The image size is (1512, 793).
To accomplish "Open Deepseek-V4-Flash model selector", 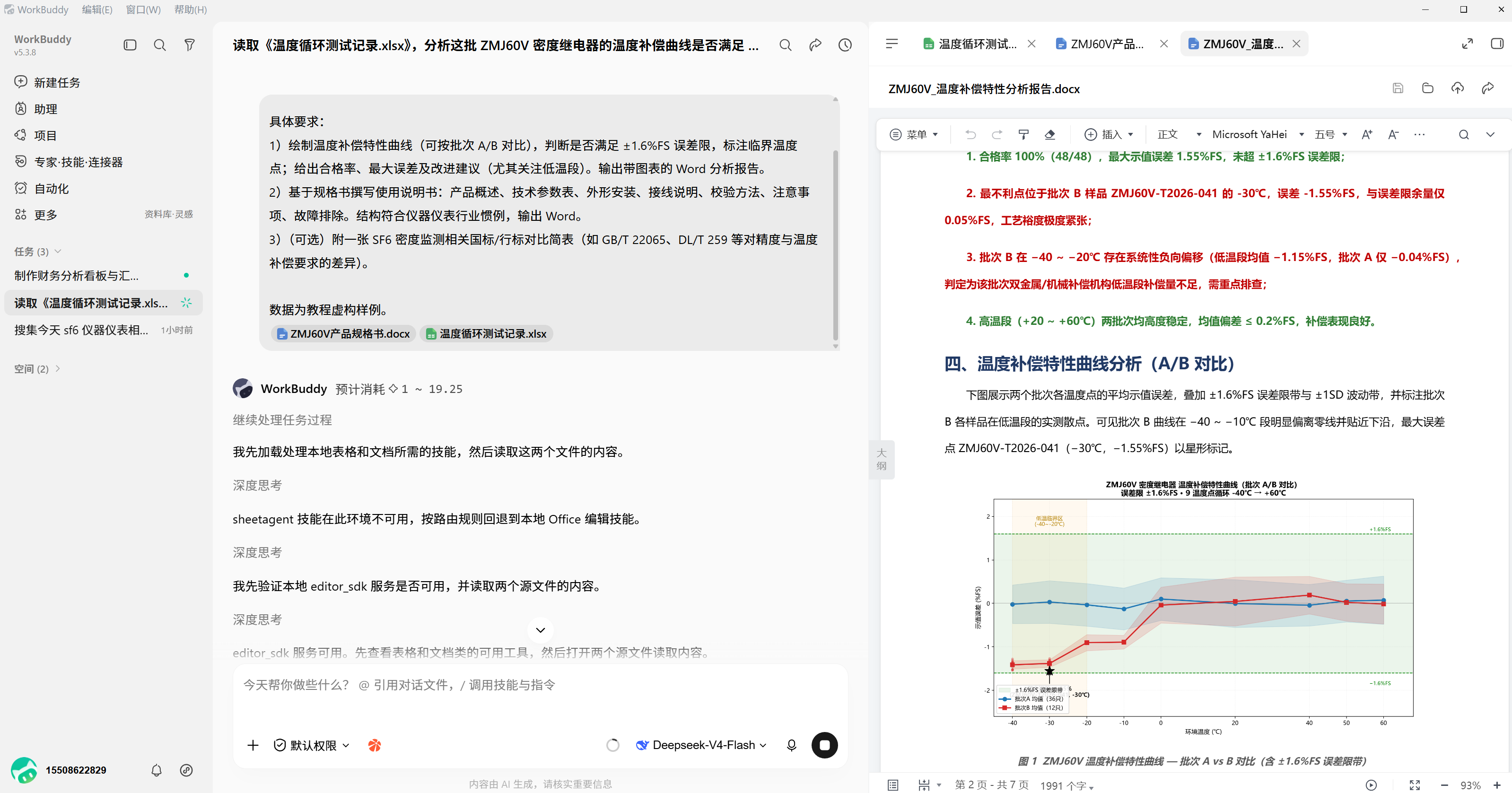I will click(x=701, y=745).
